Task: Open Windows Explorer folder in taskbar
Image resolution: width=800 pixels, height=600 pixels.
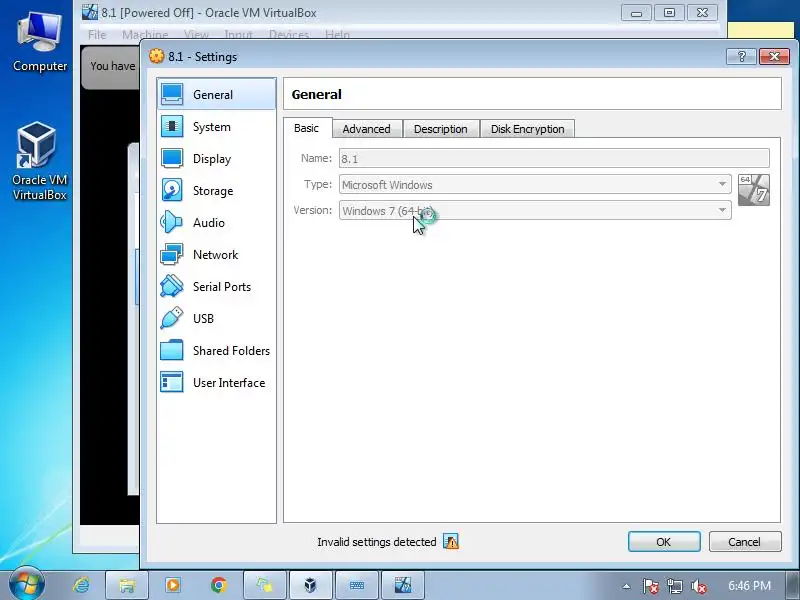Action: 127,585
